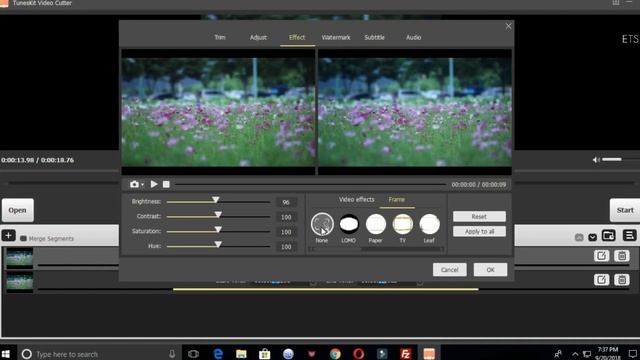Choose the TV frame style

pyautogui.click(x=402, y=224)
